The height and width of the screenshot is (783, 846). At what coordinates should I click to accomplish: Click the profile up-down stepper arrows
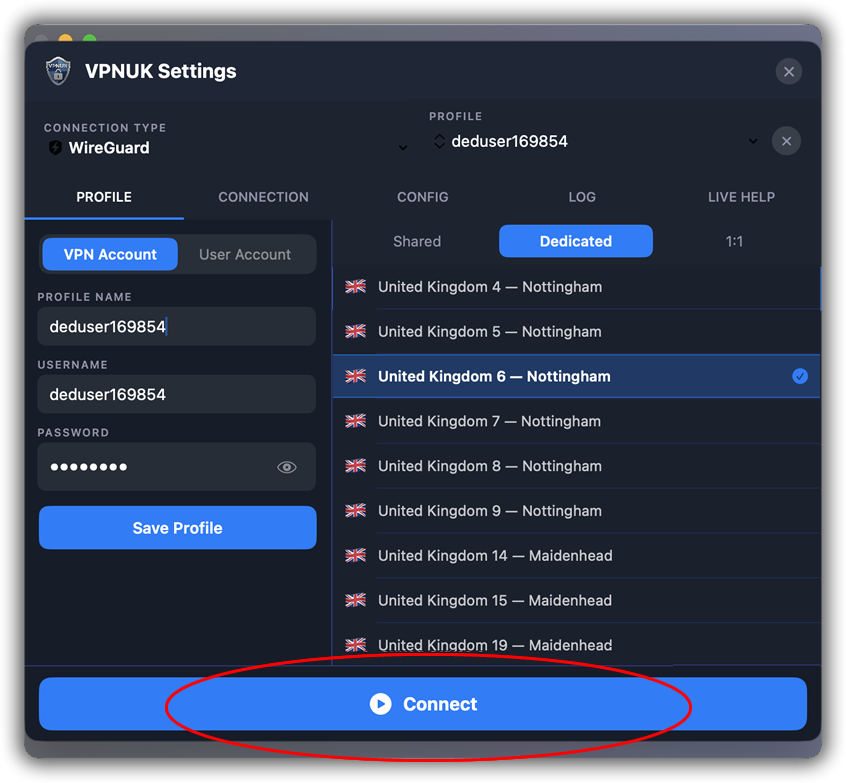pyautogui.click(x=439, y=141)
